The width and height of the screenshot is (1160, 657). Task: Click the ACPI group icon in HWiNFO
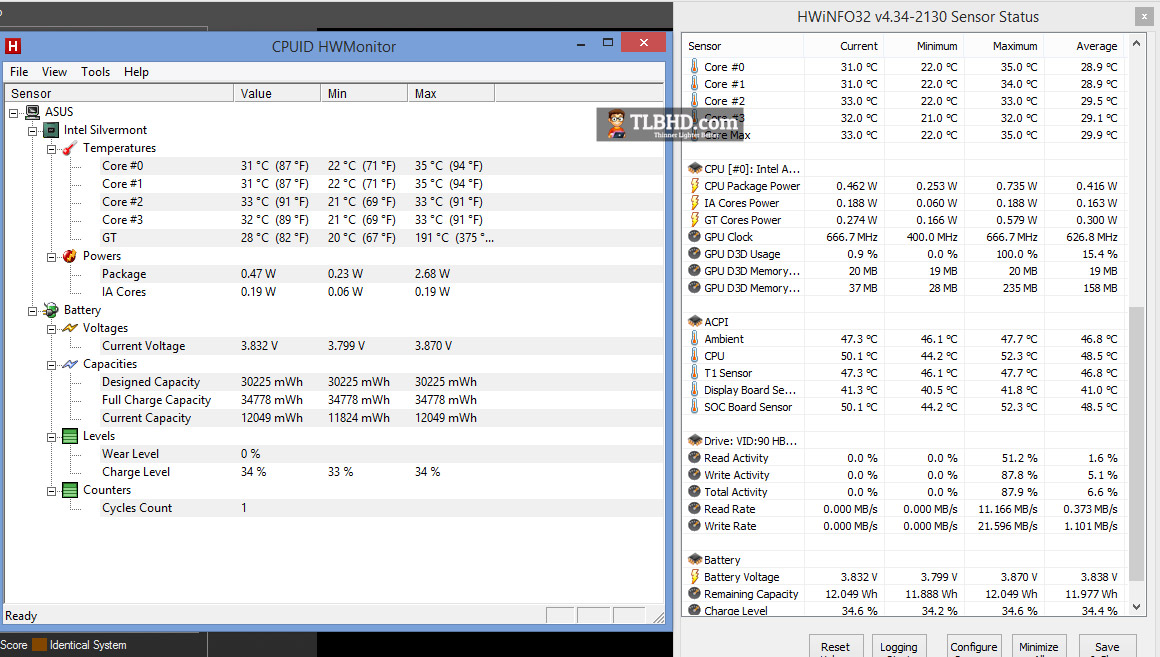pos(695,322)
